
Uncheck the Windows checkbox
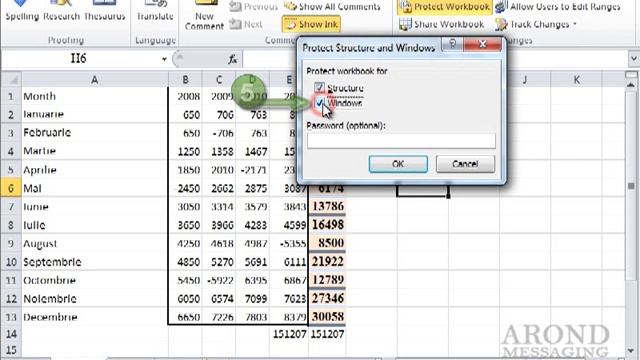click(319, 103)
